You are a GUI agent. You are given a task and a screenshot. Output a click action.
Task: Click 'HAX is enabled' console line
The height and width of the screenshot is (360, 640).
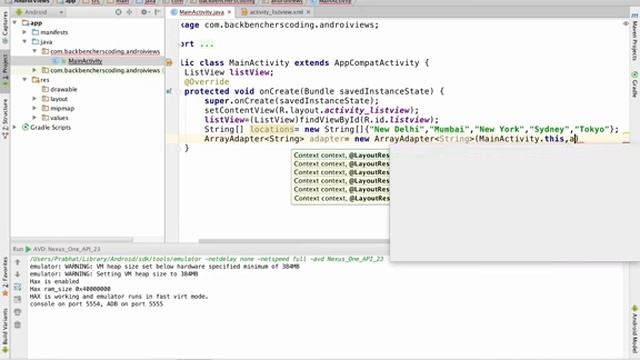(x=54, y=281)
